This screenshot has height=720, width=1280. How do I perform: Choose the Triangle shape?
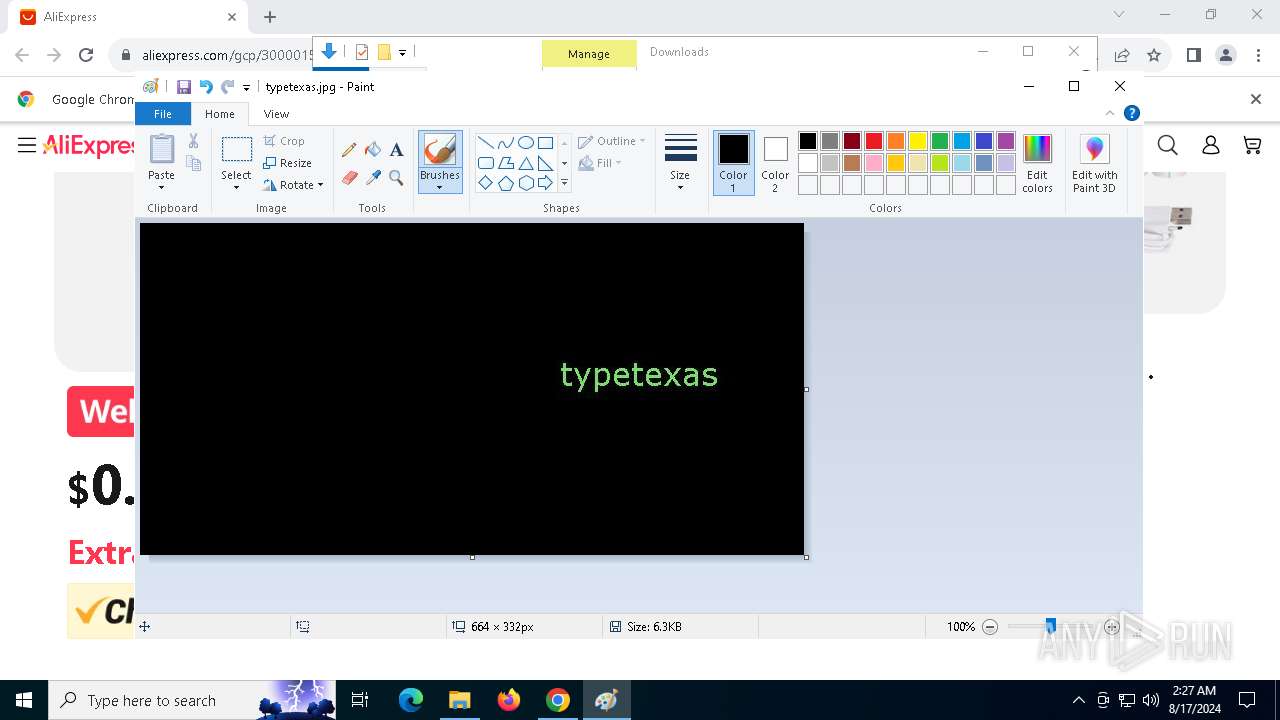pos(525,163)
